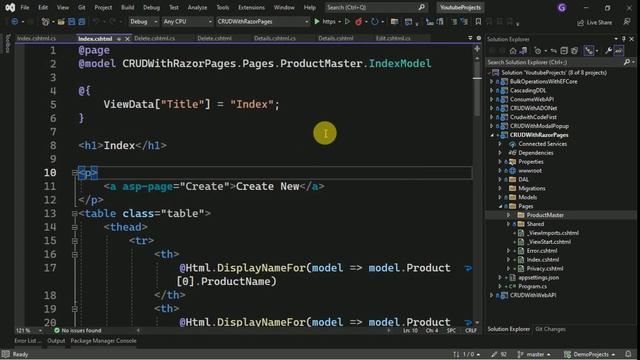Image resolution: width=640 pixels, height=360 pixels.
Task: Click Start Without Debugging outline arrow
Action: click(x=347, y=22)
